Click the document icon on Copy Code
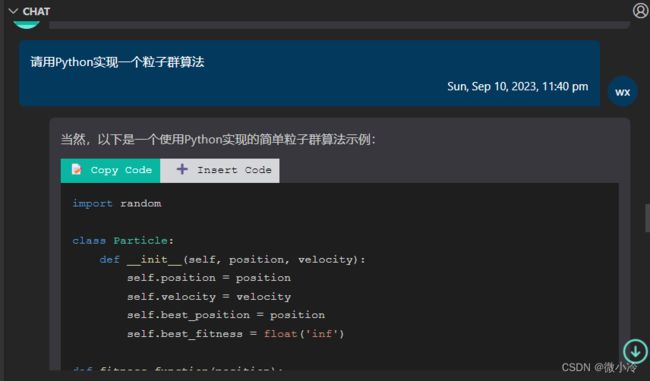This screenshot has width=650, height=381. (x=76, y=170)
